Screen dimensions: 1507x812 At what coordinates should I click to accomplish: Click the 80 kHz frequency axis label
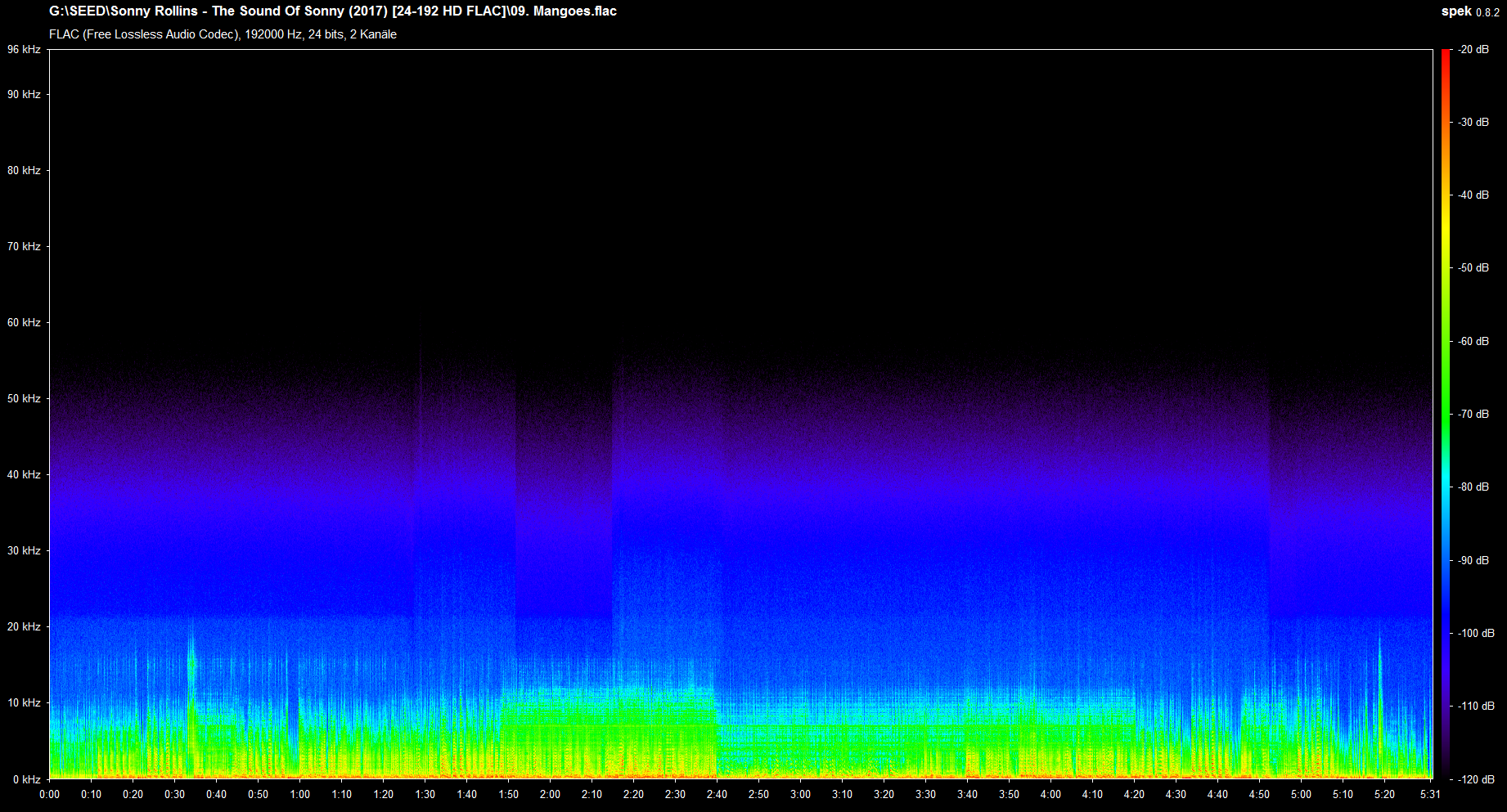point(24,171)
